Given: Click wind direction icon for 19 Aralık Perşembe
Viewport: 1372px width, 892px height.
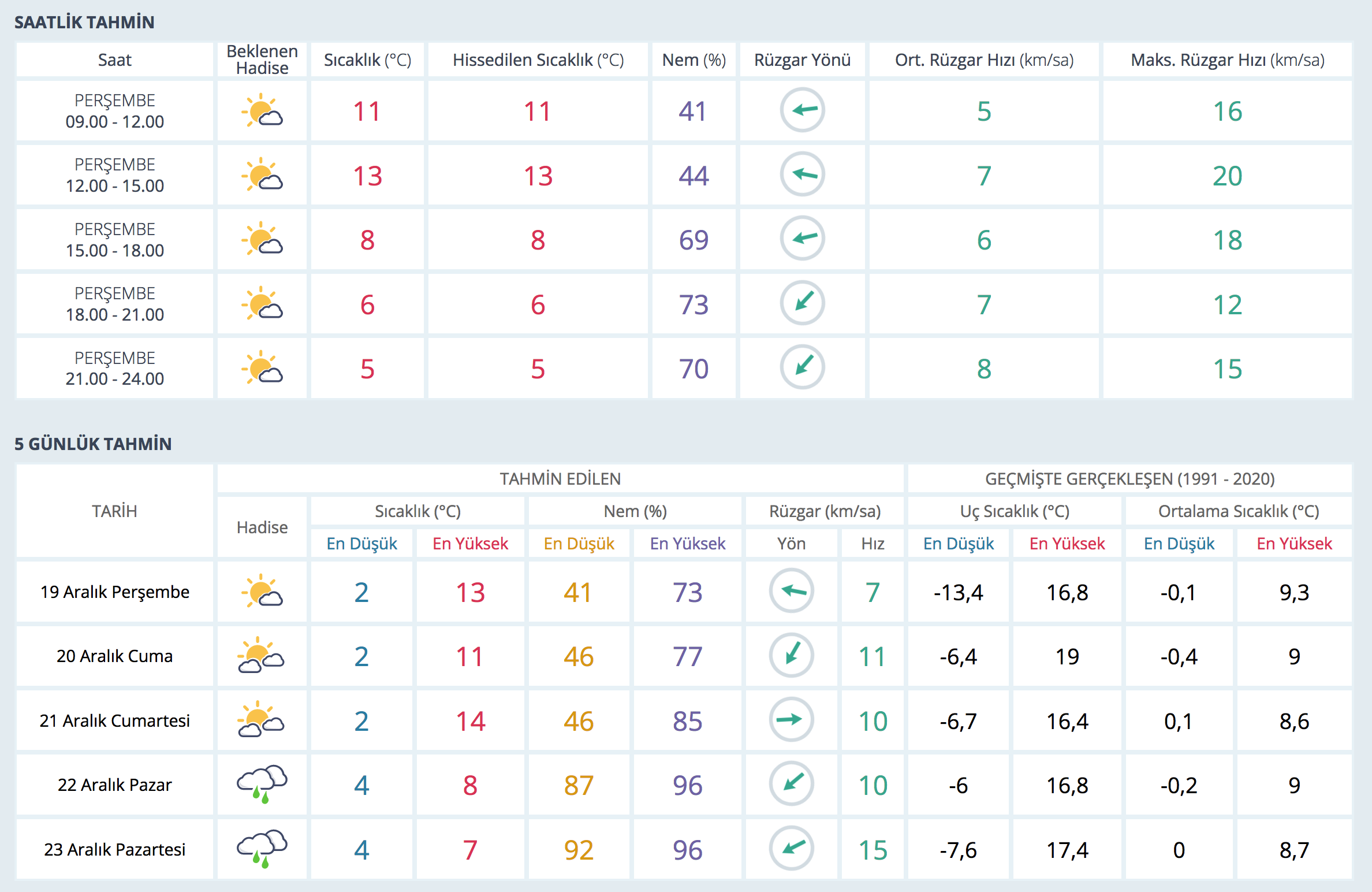Looking at the screenshot, I should coord(791,591).
